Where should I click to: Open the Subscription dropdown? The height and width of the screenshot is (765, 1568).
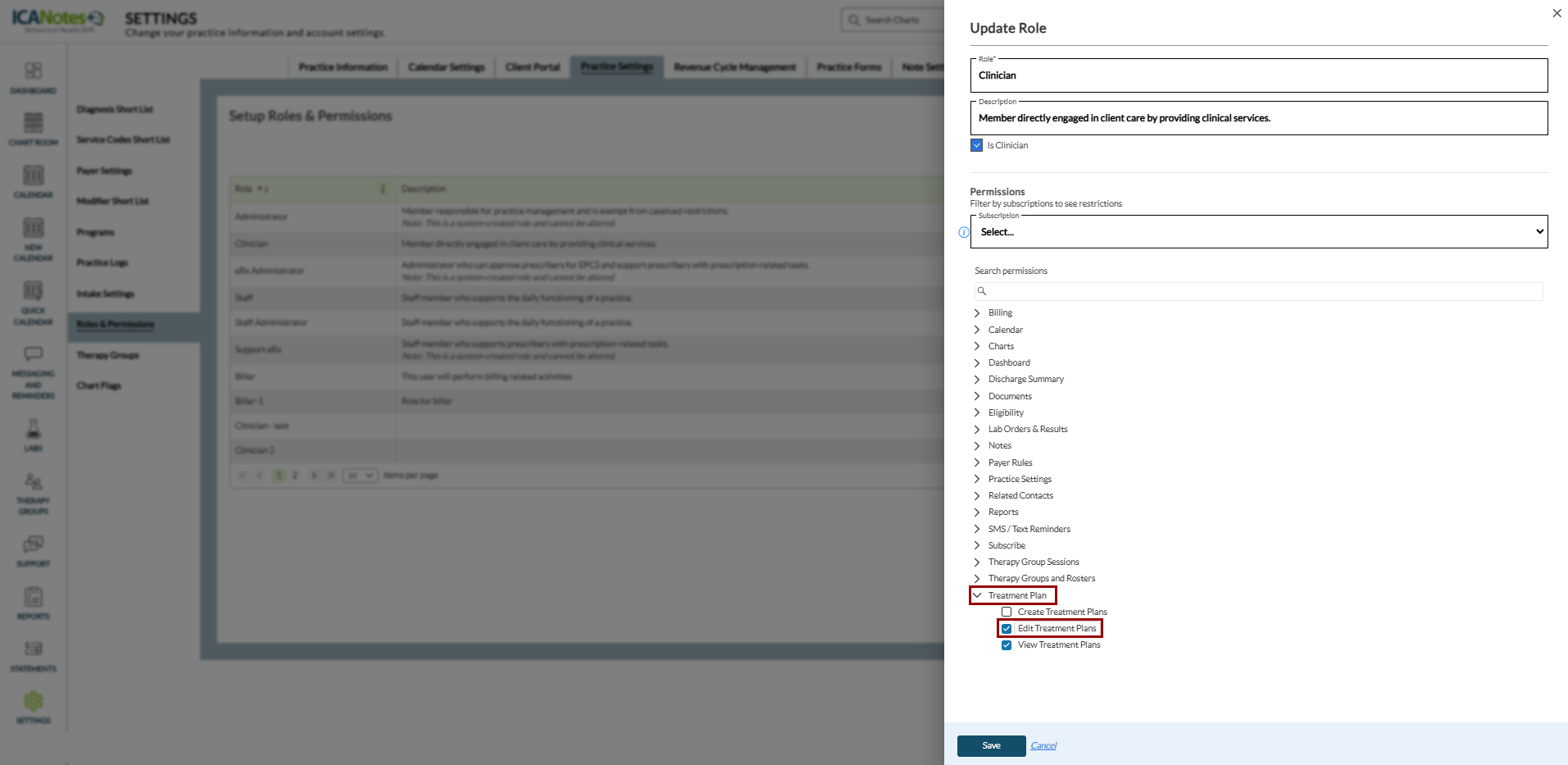[x=1259, y=232]
